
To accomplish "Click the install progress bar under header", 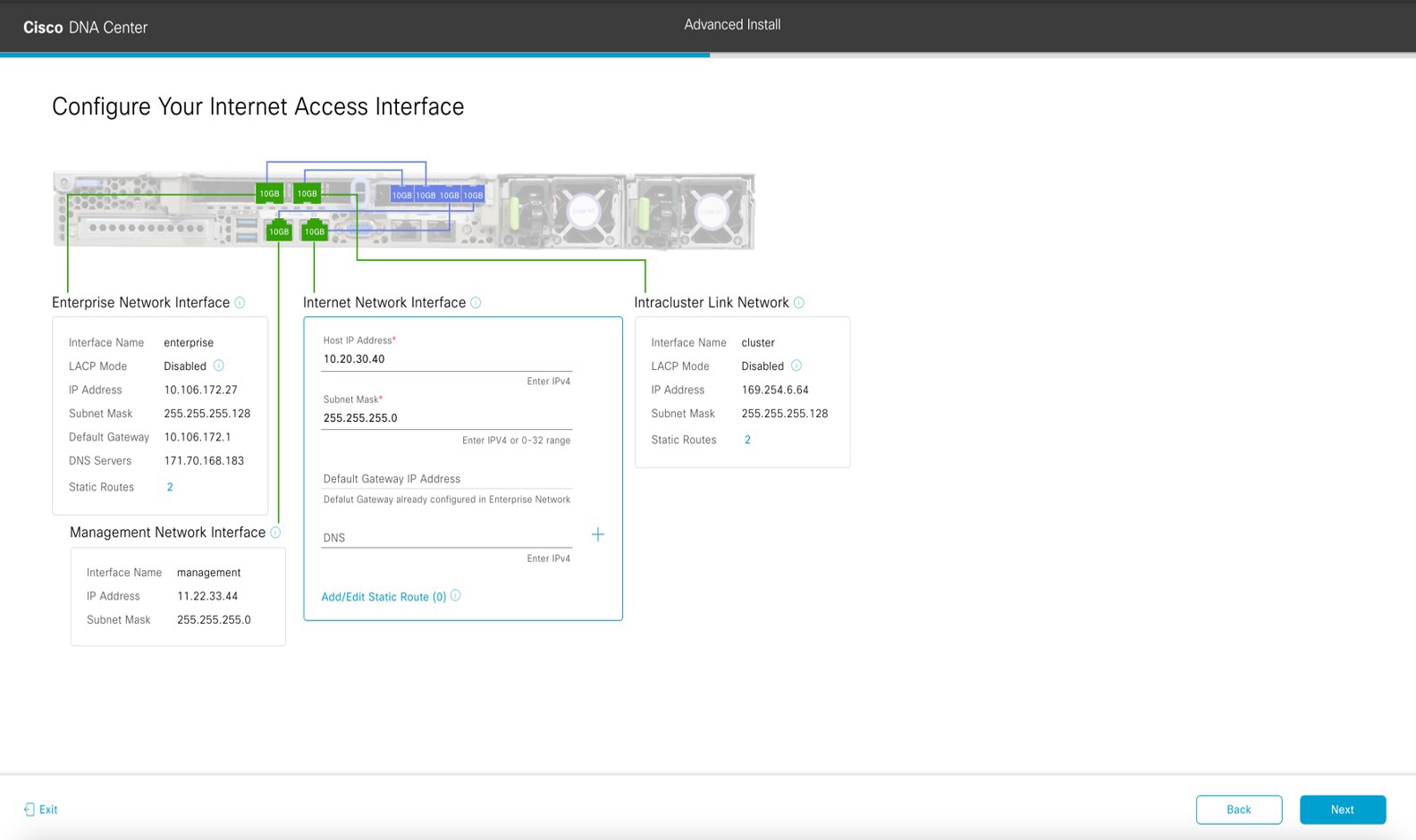I will point(355,55).
